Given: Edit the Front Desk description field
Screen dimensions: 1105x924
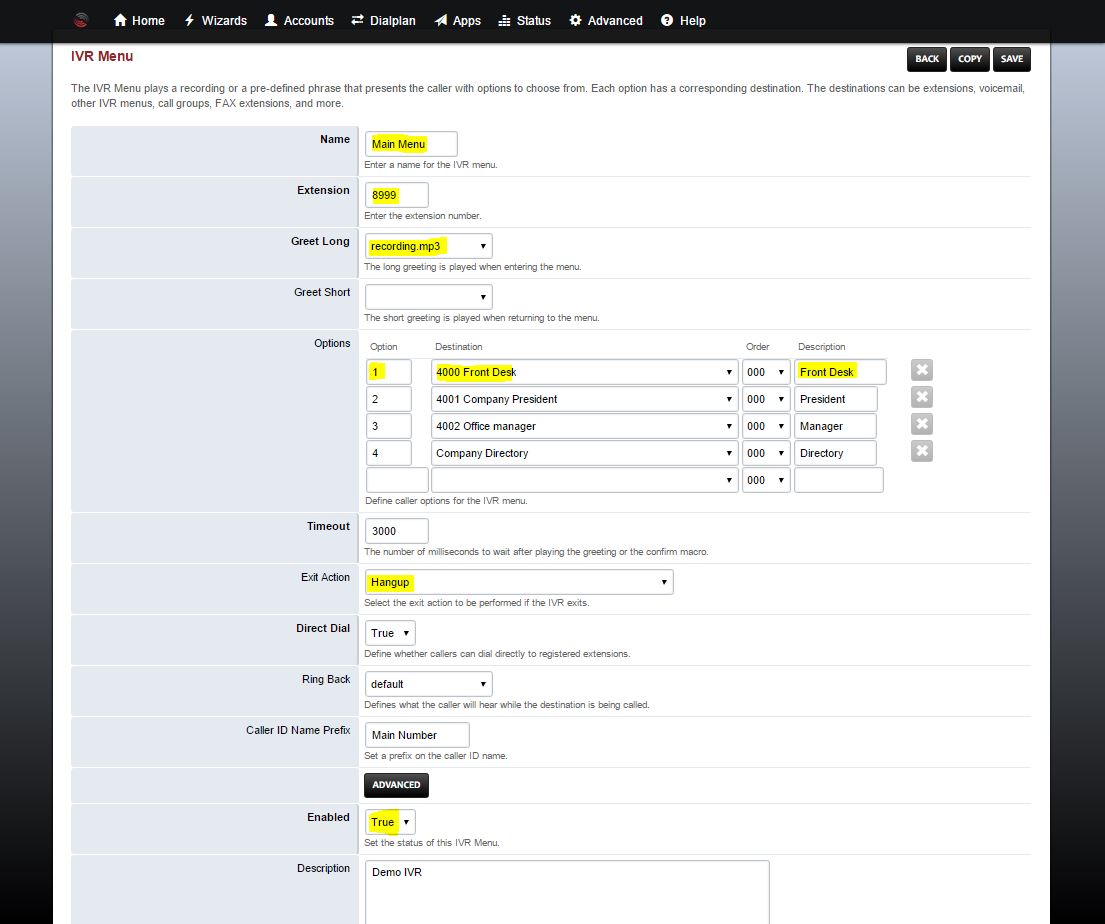Looking at the screenshot, I should [x=840, y=372].
